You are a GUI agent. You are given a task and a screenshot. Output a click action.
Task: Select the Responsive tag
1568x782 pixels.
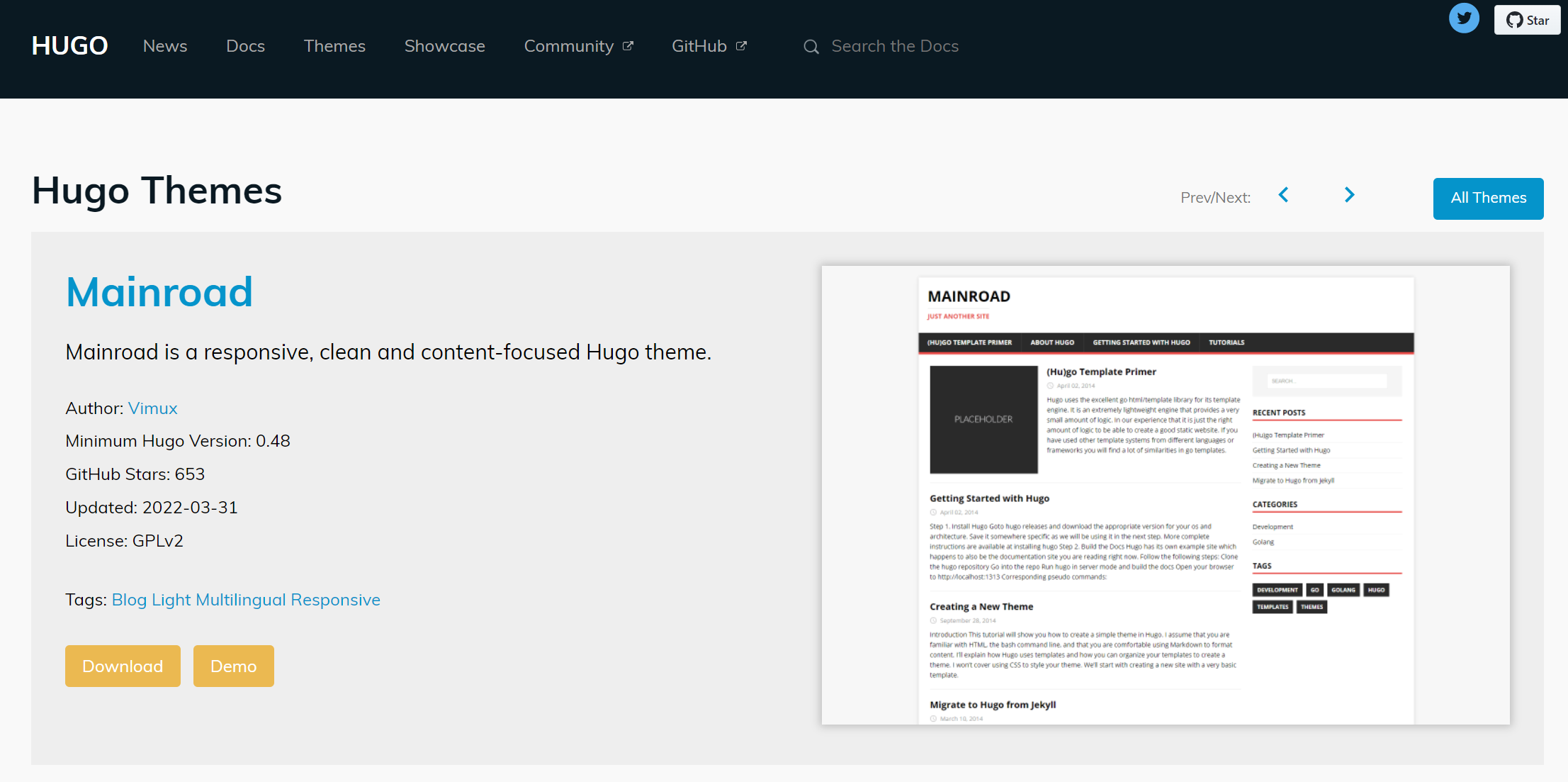pos(336,600)
